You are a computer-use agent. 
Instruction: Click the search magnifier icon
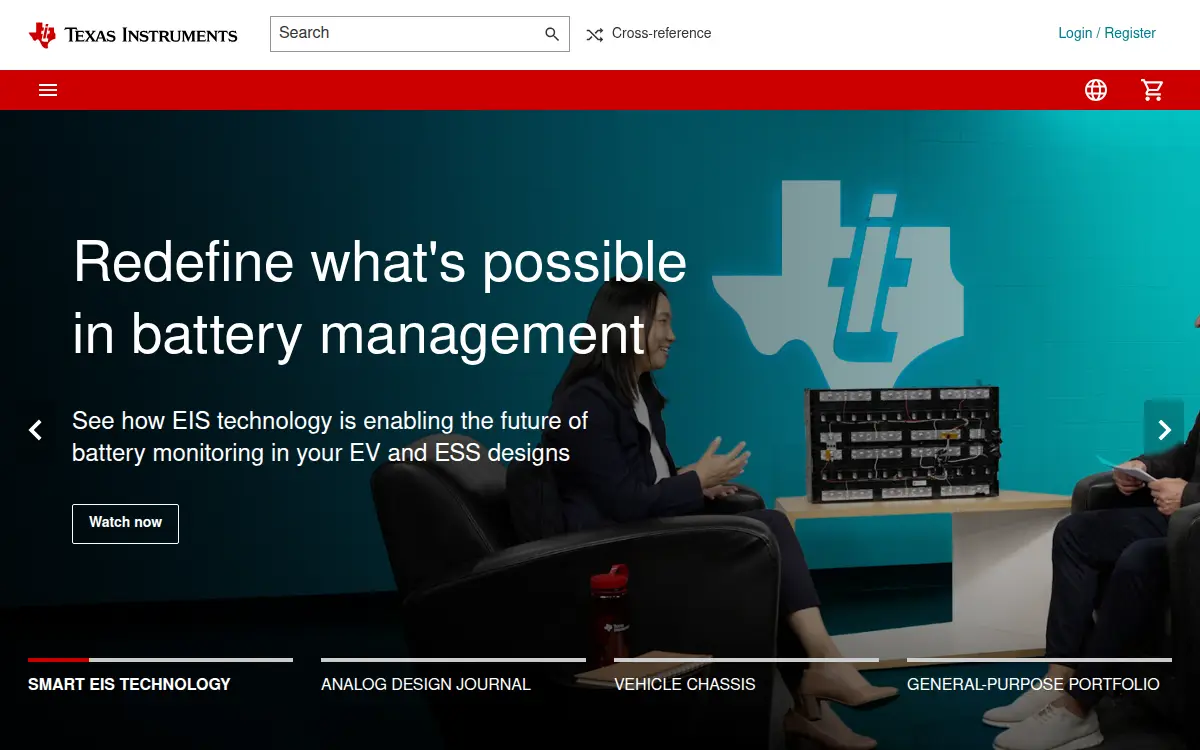coord(552,34)
